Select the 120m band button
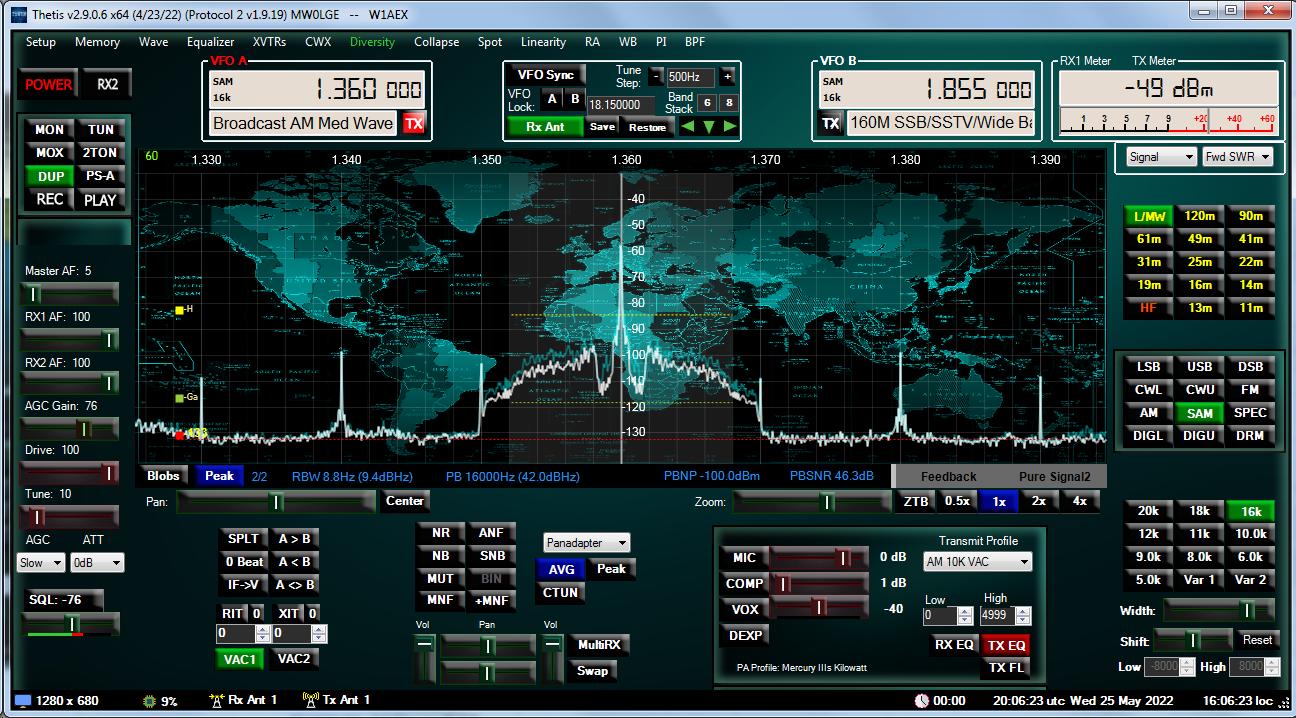Screen dimensions: 1296x718 [1199, 215]
